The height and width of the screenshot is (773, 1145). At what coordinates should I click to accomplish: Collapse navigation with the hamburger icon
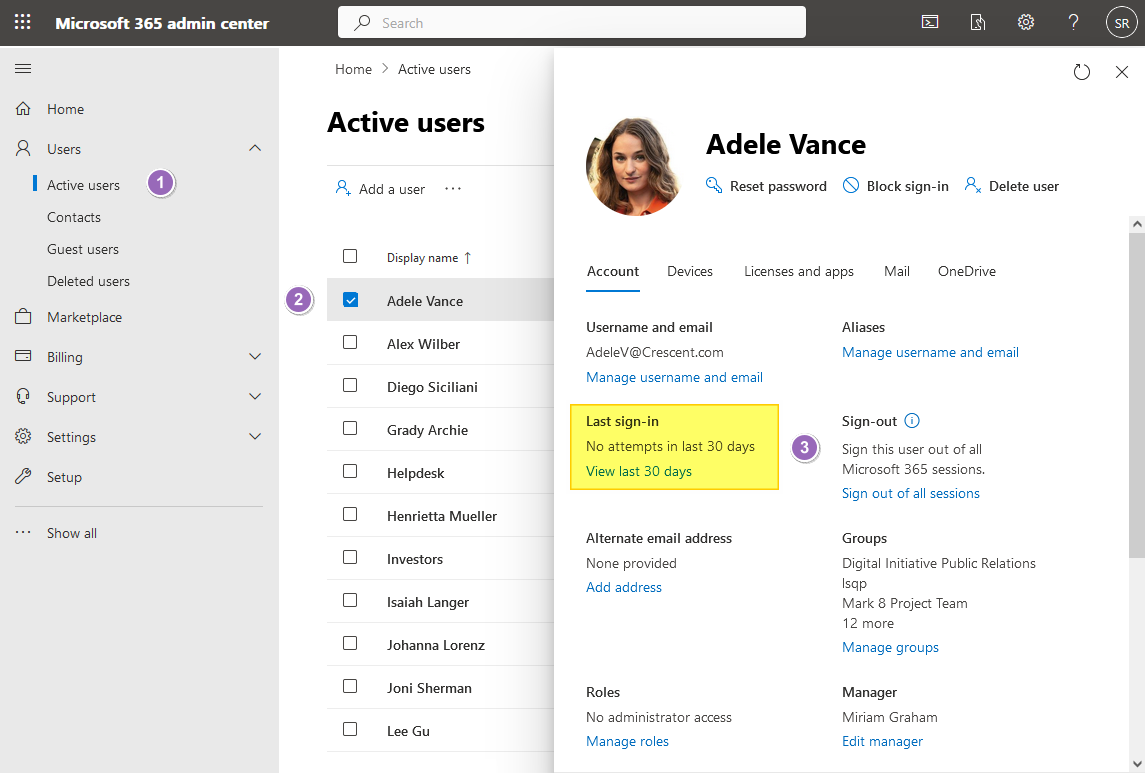point(23,69)
